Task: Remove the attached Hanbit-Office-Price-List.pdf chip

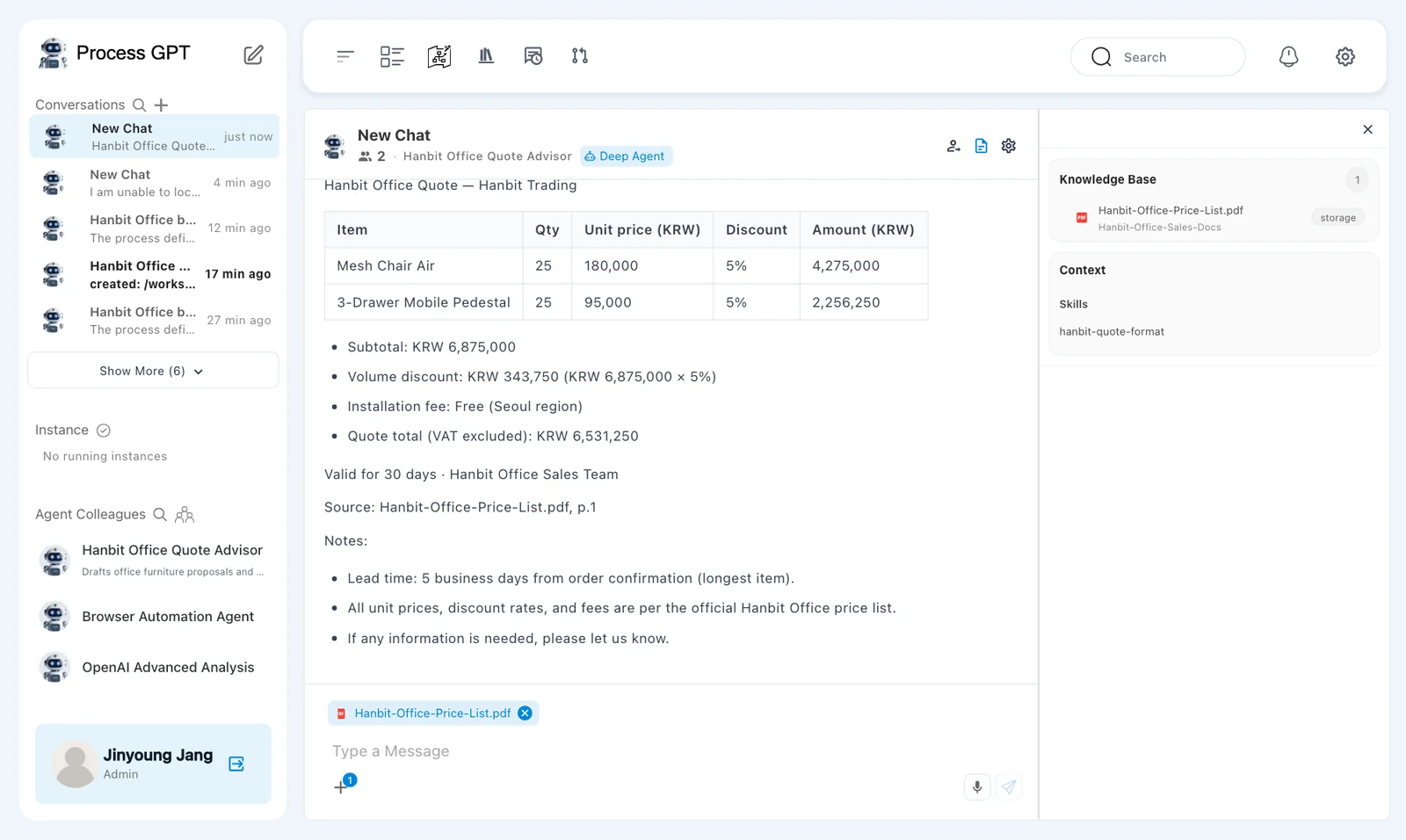Action: click(x=525, y=713)
